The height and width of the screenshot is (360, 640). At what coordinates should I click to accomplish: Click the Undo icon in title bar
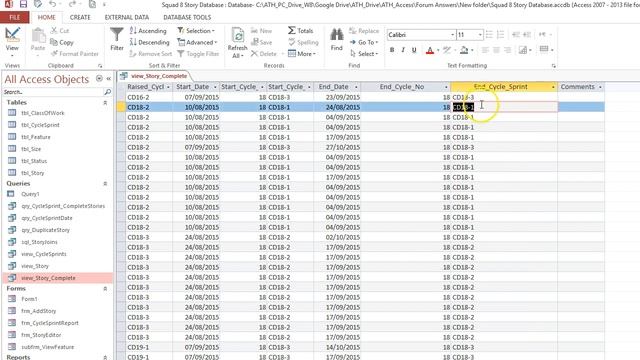click(x=52, y=4)
